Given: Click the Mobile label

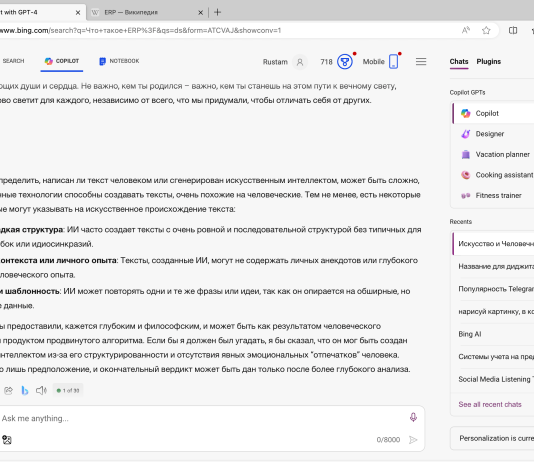Looking at the screenshot, I should coord(374,62).
